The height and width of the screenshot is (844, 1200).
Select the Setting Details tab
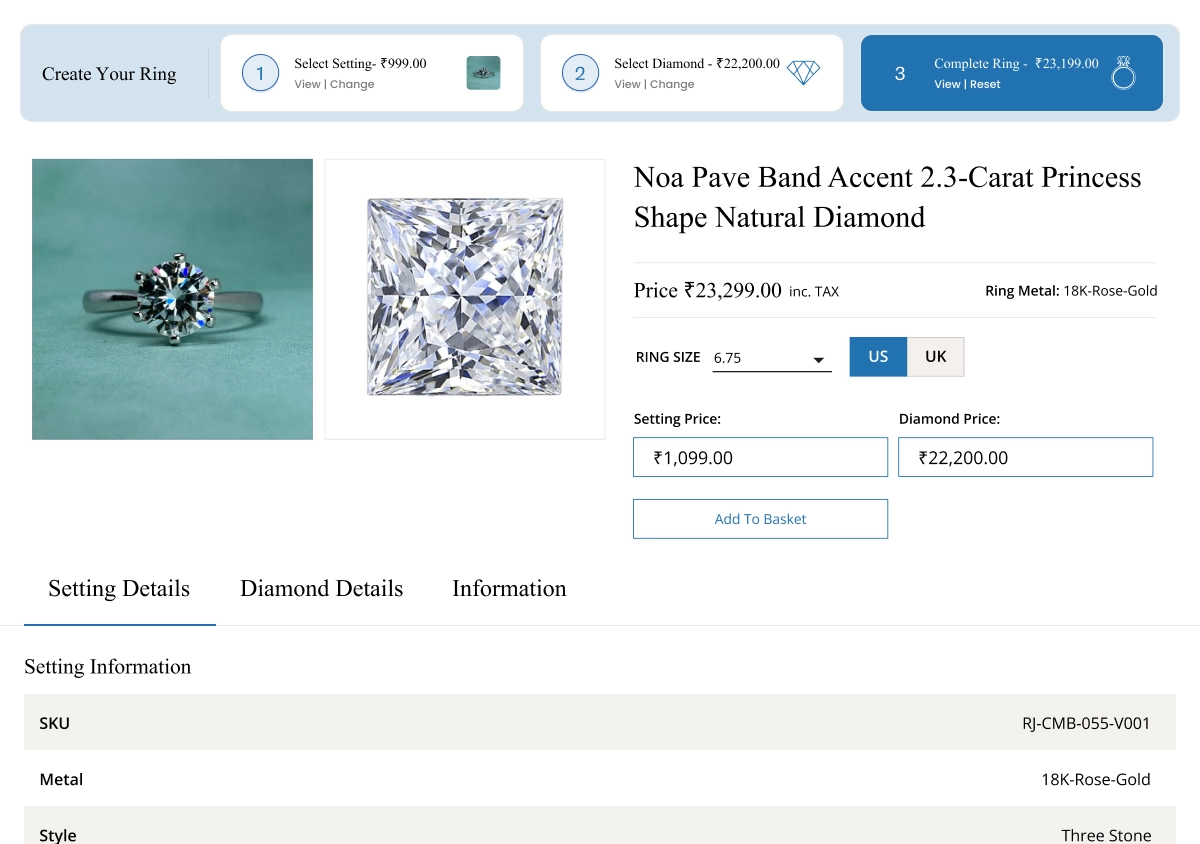click(x=119, y=589)
